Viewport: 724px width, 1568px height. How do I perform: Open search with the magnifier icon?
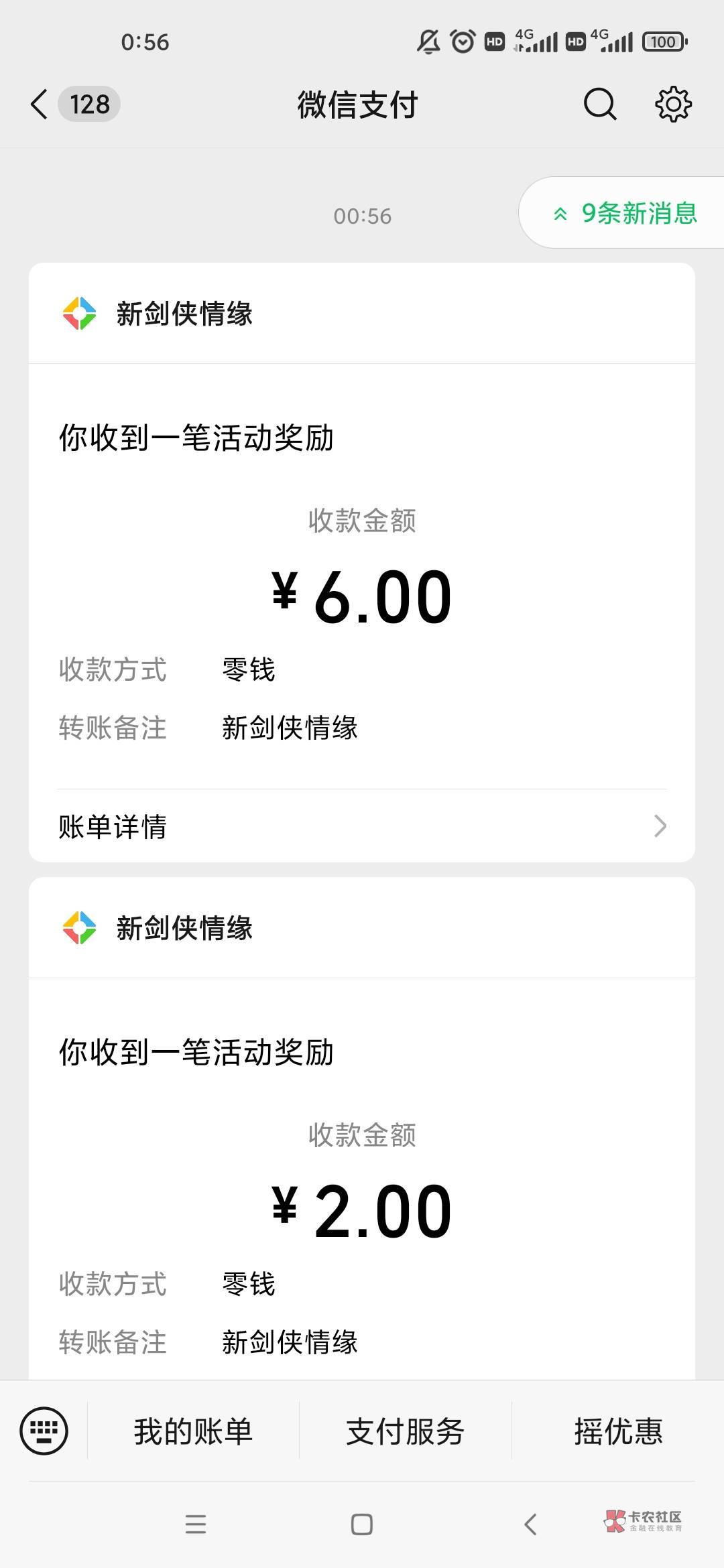tap(599, 105)
